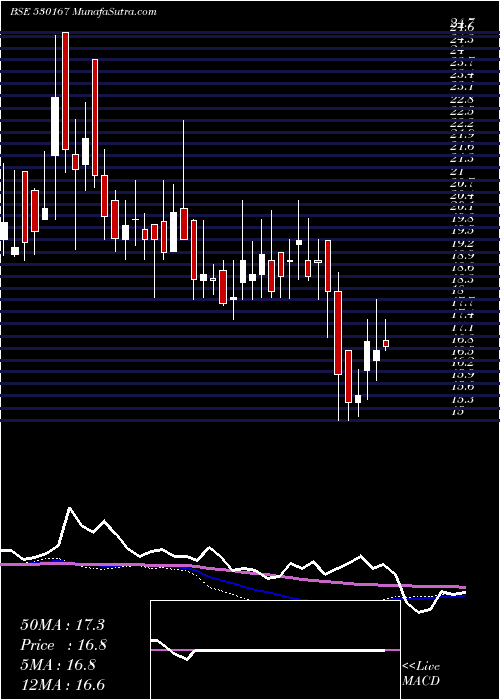The image size is (500, 700).
Task: Click the <<Live MACD label
Action: pyautogui.click(x=421, y=674)
